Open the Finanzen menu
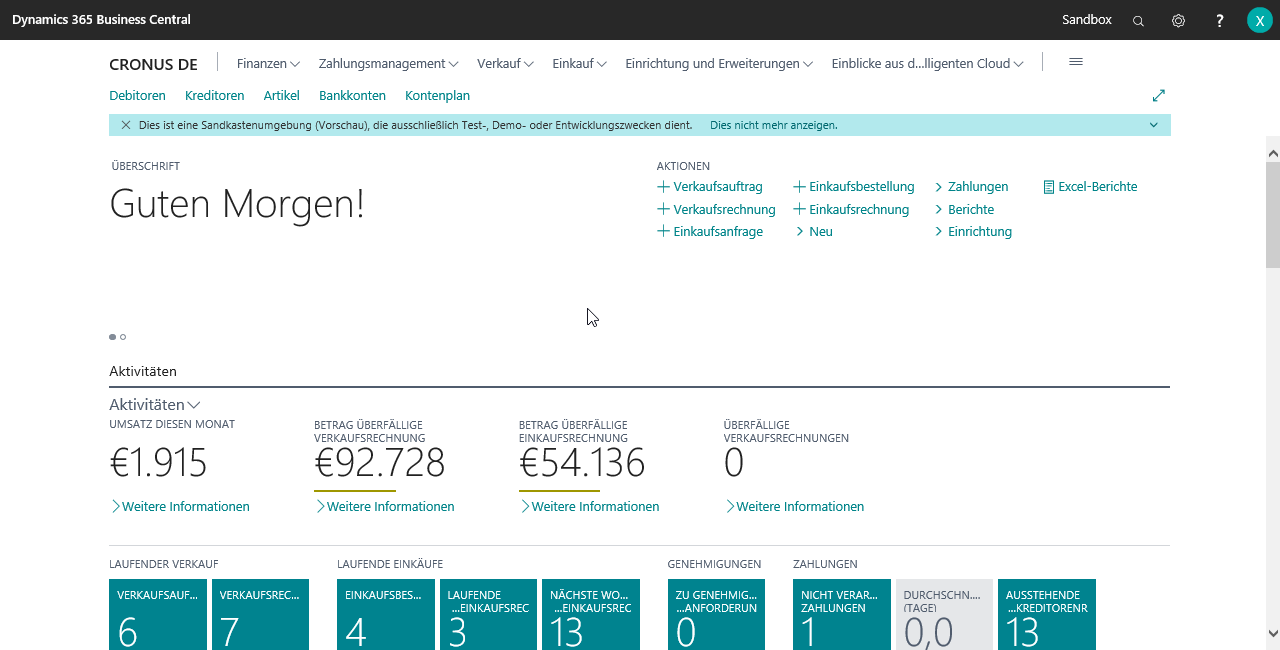1280x650 pixels. [268, 64]
